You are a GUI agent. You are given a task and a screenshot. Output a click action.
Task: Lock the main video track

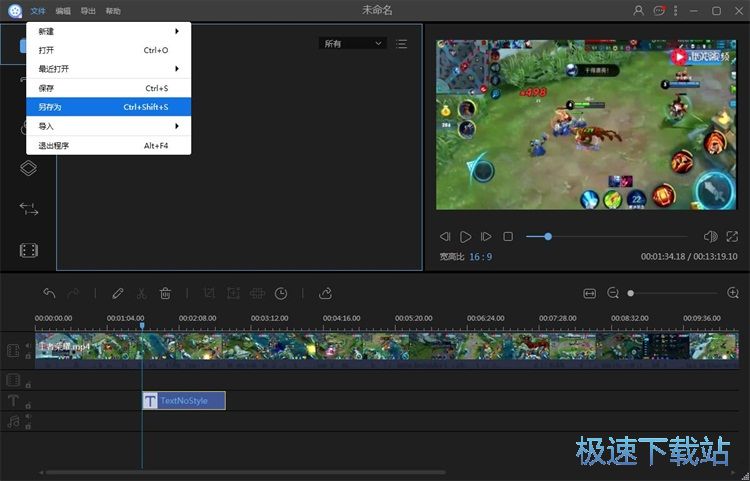click(28, 356)
